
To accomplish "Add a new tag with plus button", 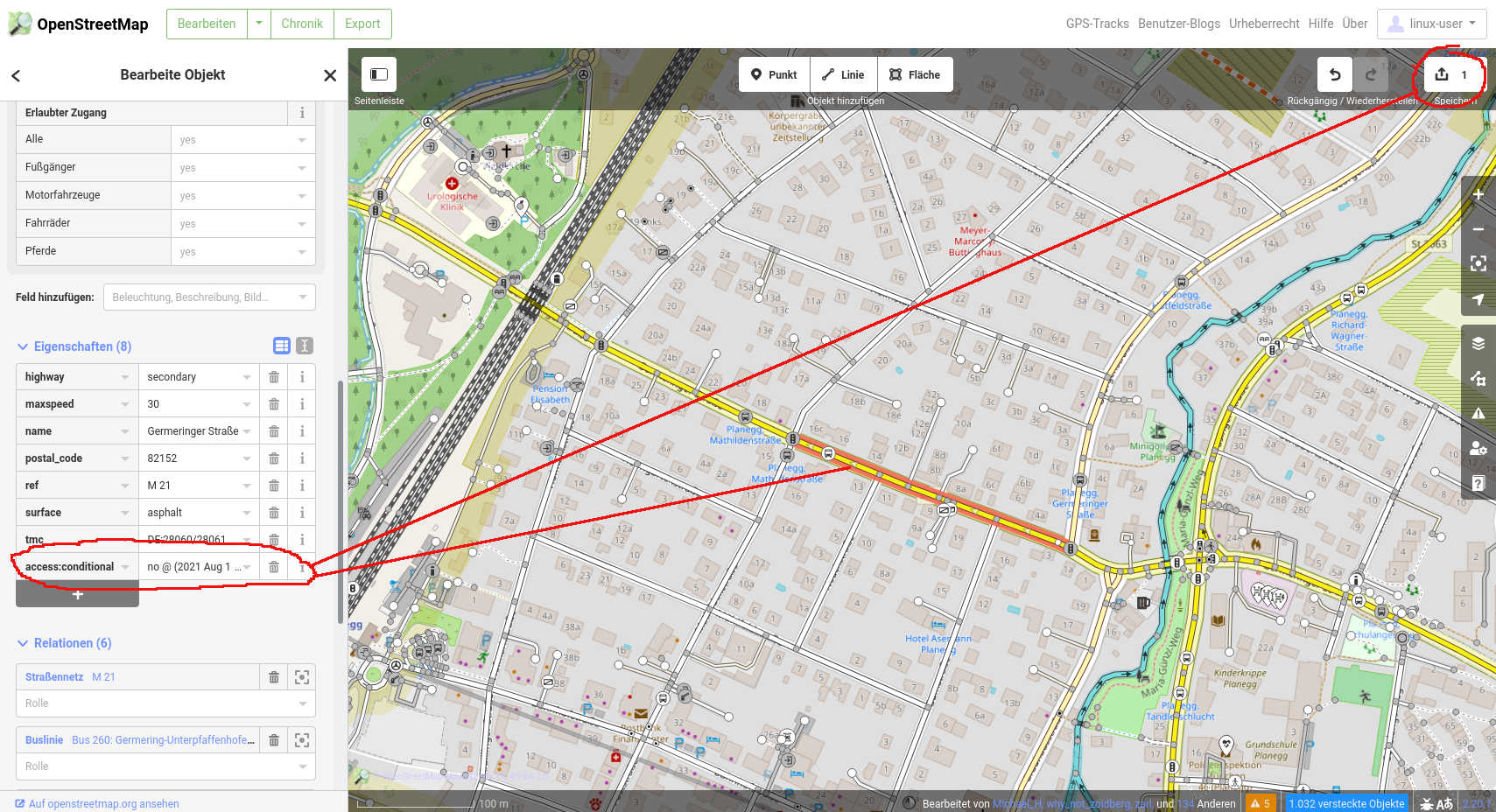I will click(x=77, y=594).
